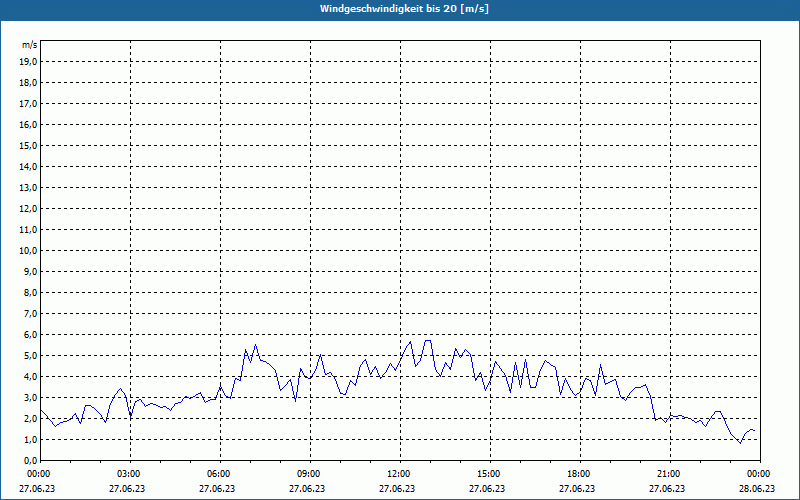Screen dimensions: 800x500
Task: Click the '18,0' y-axis label
Action: click(x=29, y=83)
